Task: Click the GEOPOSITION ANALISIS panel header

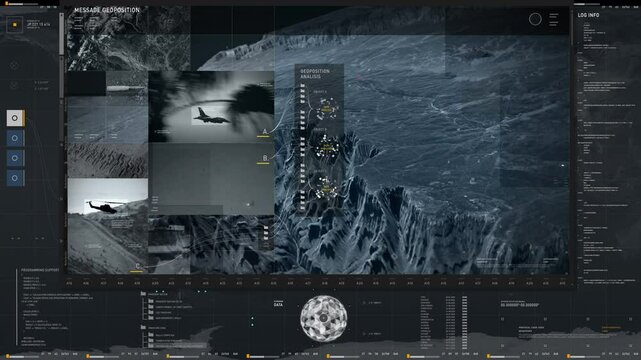Action: point(315,74)
